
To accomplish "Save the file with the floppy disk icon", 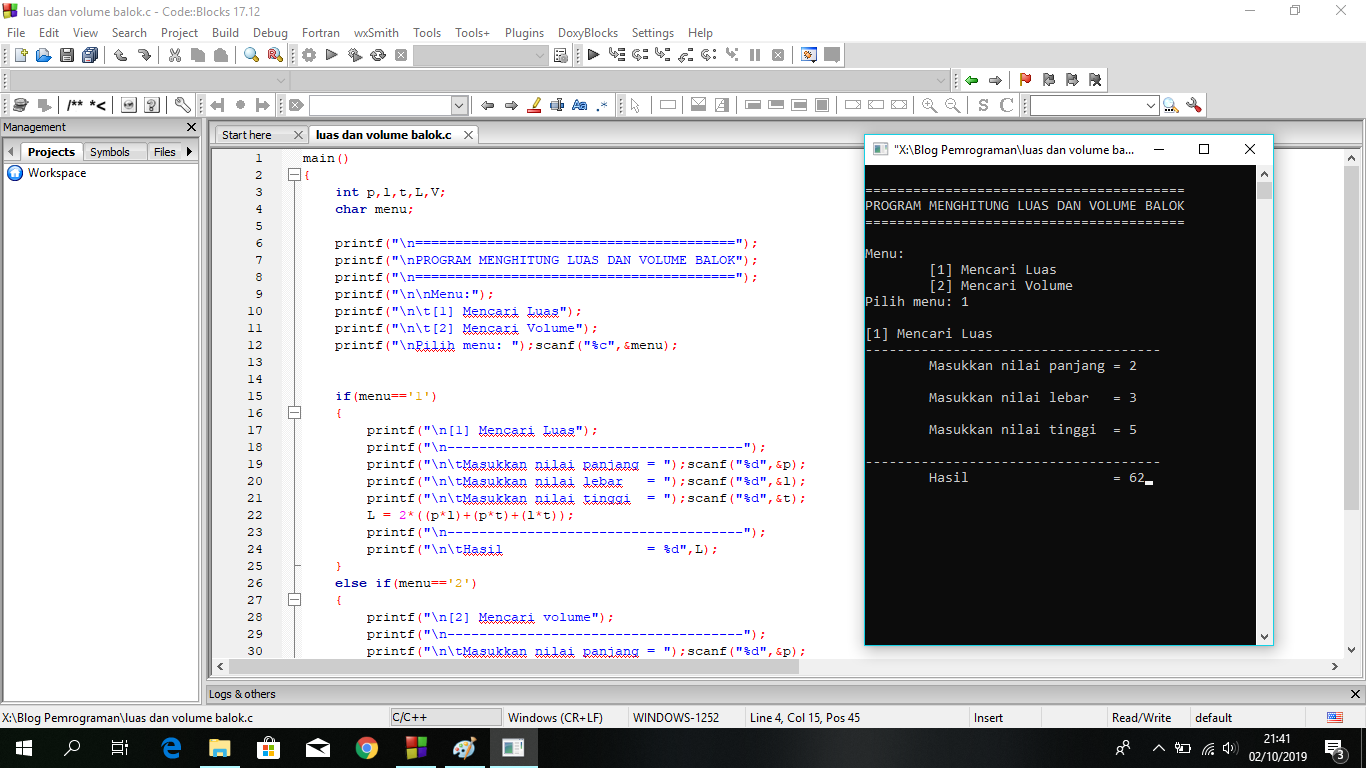I will click(x=67, y=55).
